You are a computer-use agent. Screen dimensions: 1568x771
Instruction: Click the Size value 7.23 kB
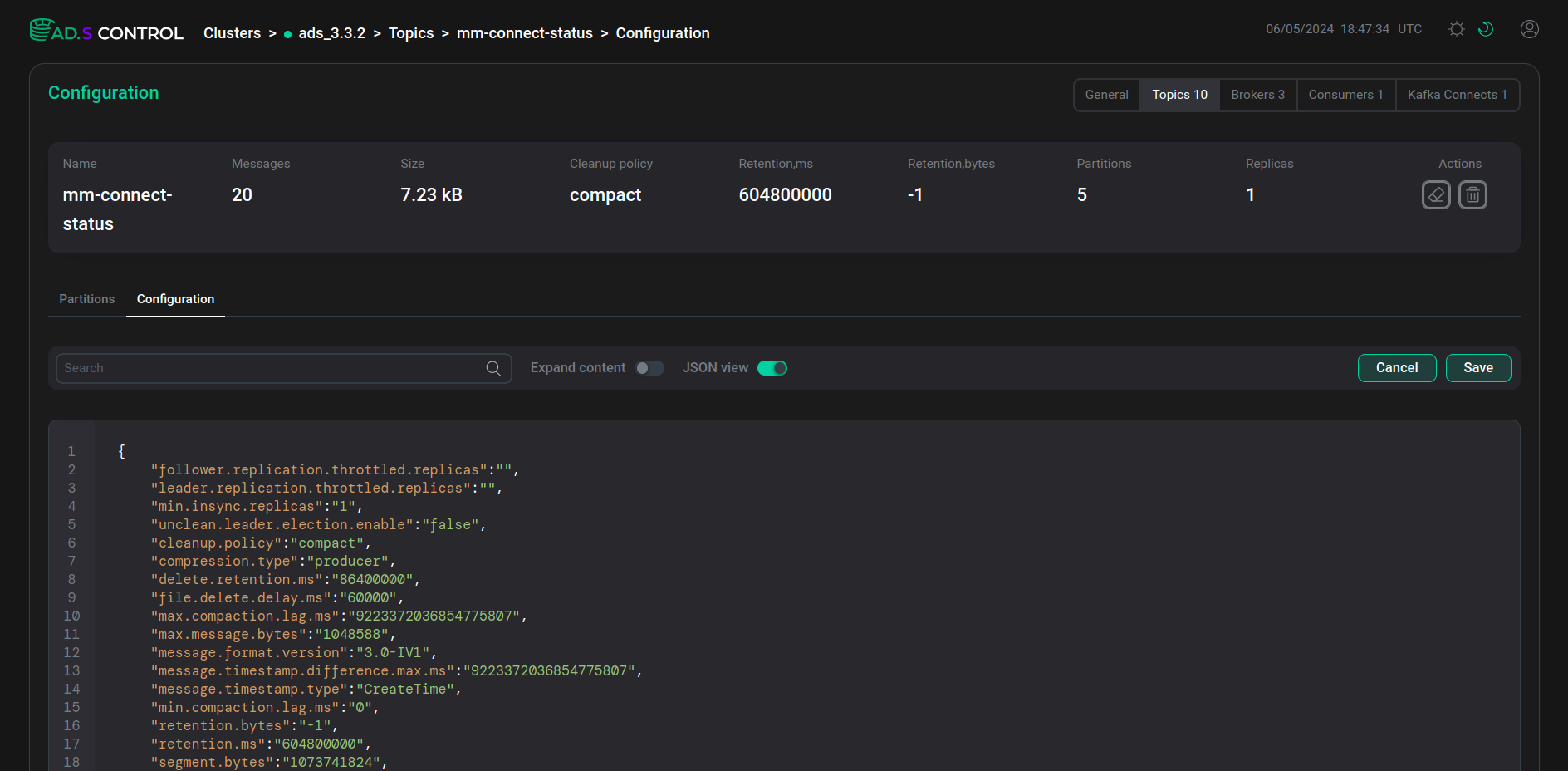coord(431,195)
